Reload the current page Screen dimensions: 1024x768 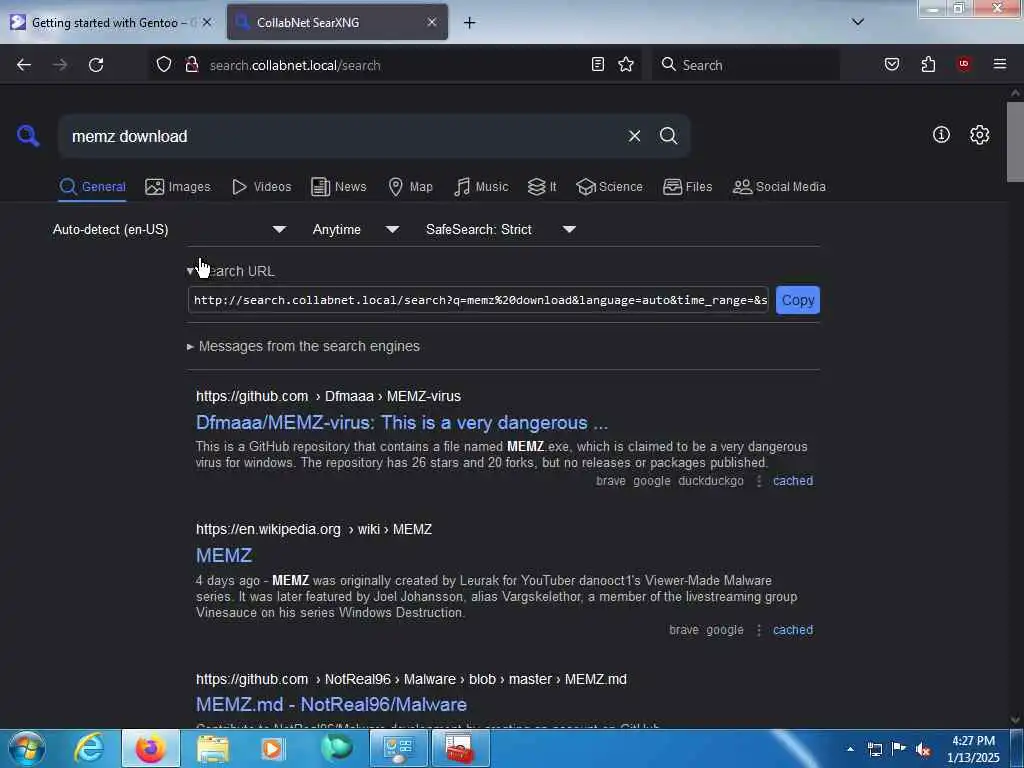[96, 65]
